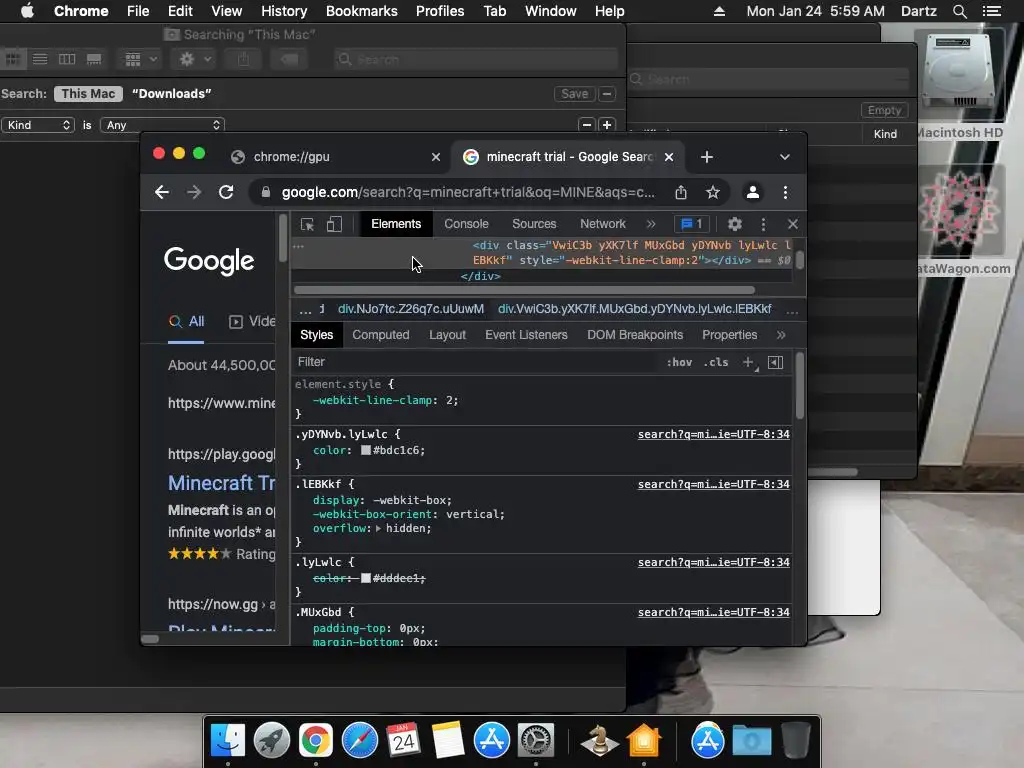The image size is (1024, 768).
Task: Open Spotlight search in menu bar
Action: (959, 11)
